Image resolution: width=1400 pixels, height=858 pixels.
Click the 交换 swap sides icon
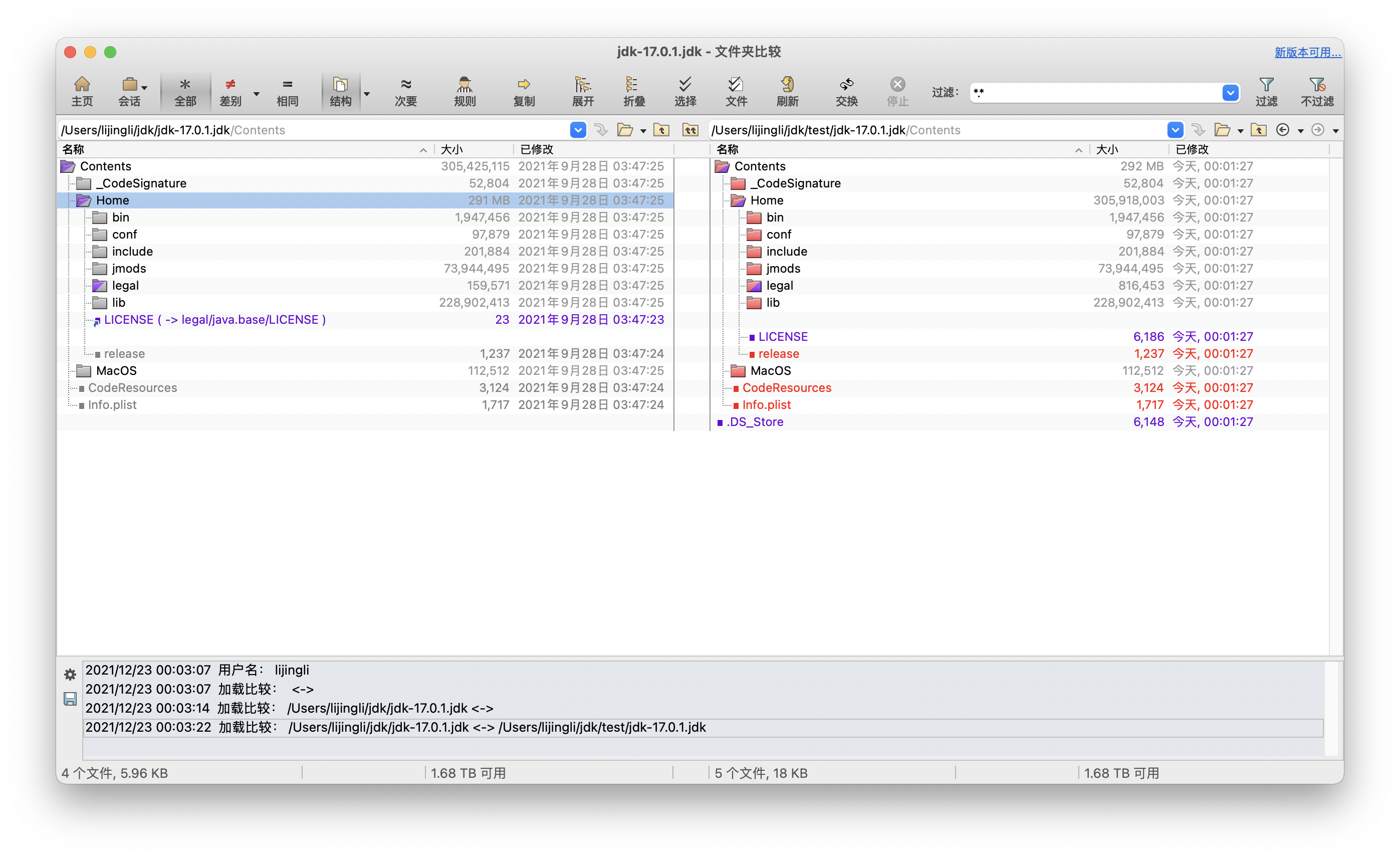tap(846, 91)
